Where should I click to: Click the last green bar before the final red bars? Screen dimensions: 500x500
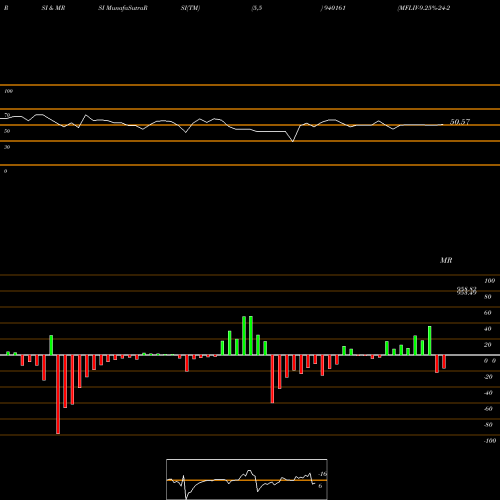point(430,341)
